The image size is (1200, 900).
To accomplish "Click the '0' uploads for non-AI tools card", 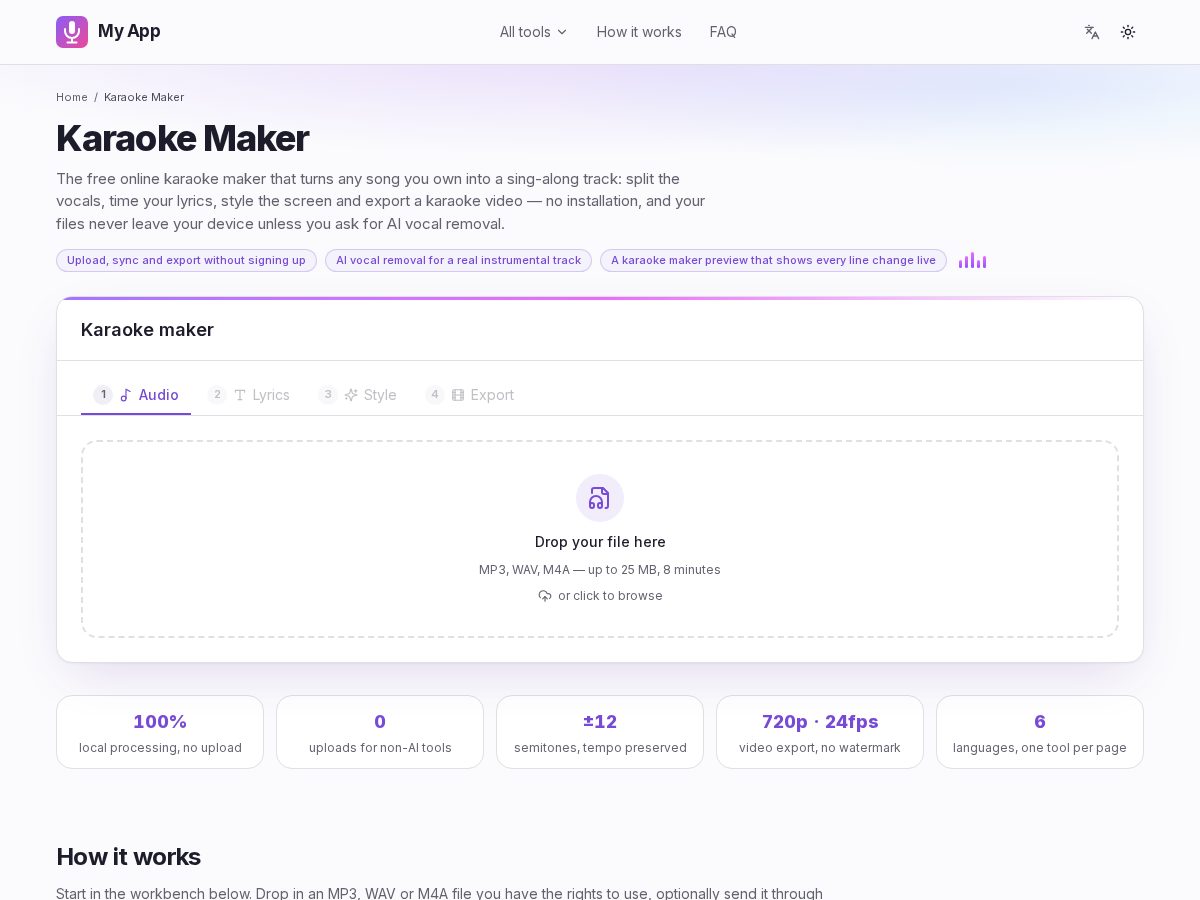I will coord(380,732).
